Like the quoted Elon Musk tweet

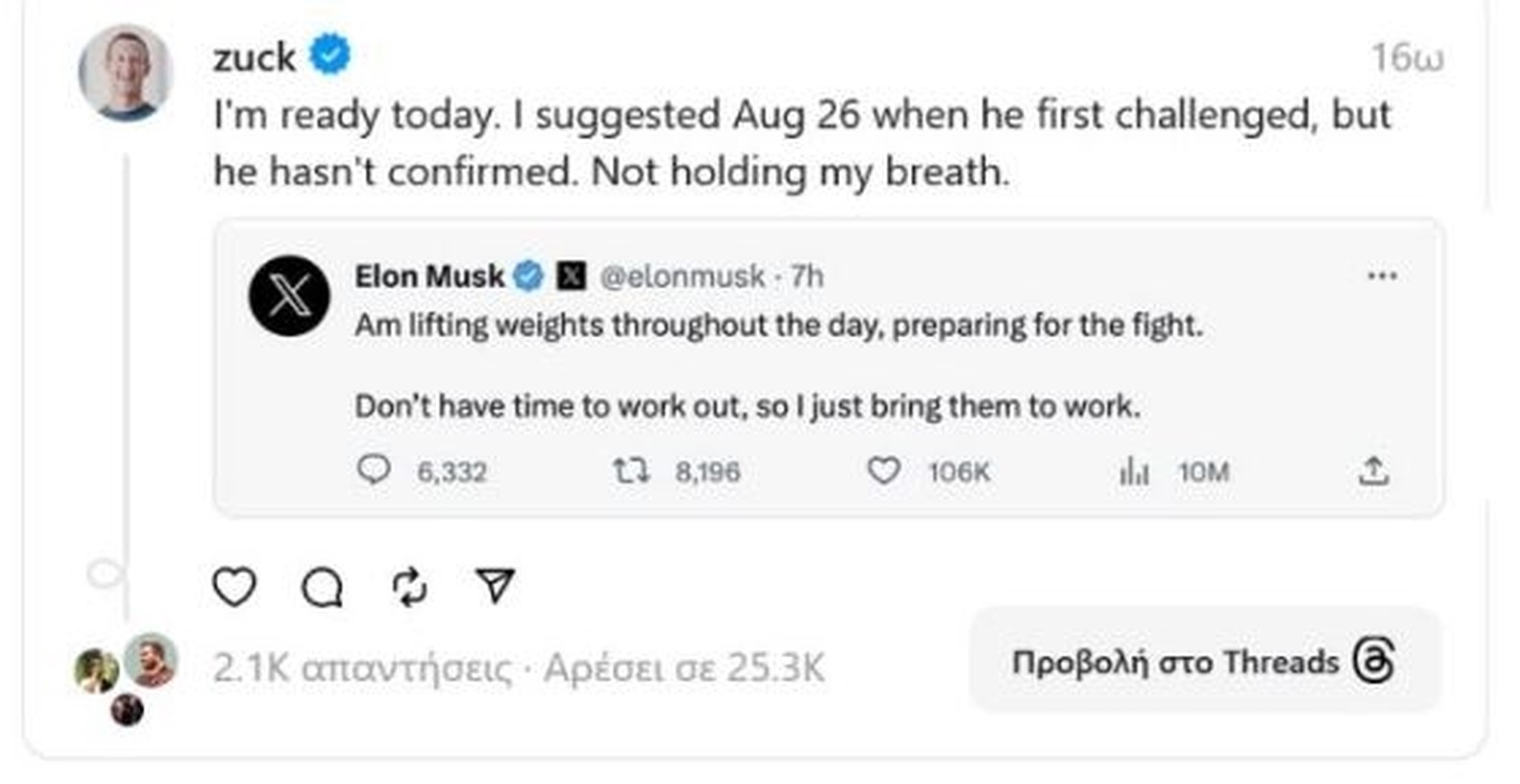(x=884, y=471)
